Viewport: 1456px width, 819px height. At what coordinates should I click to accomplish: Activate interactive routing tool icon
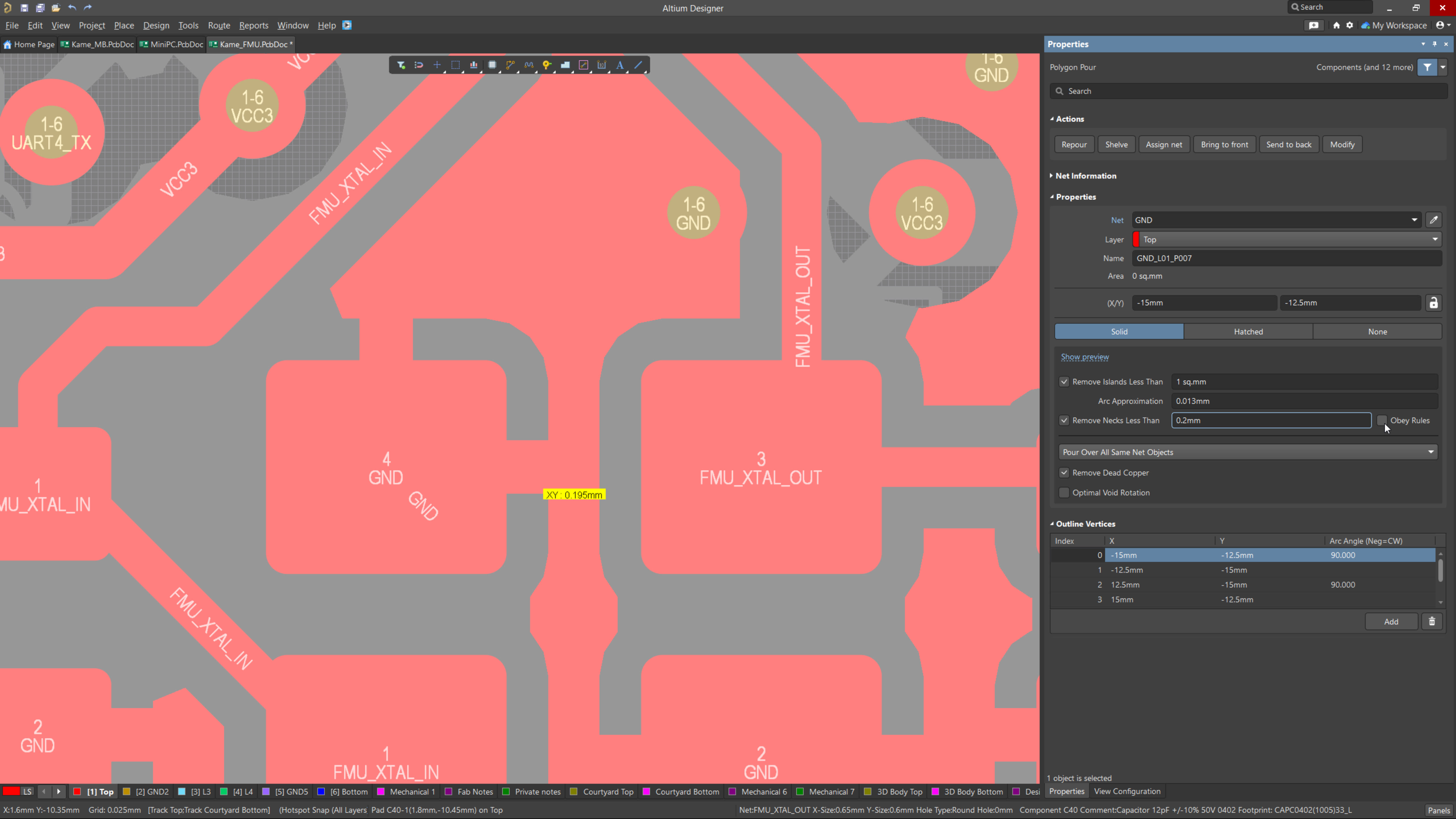coord(510,65)
